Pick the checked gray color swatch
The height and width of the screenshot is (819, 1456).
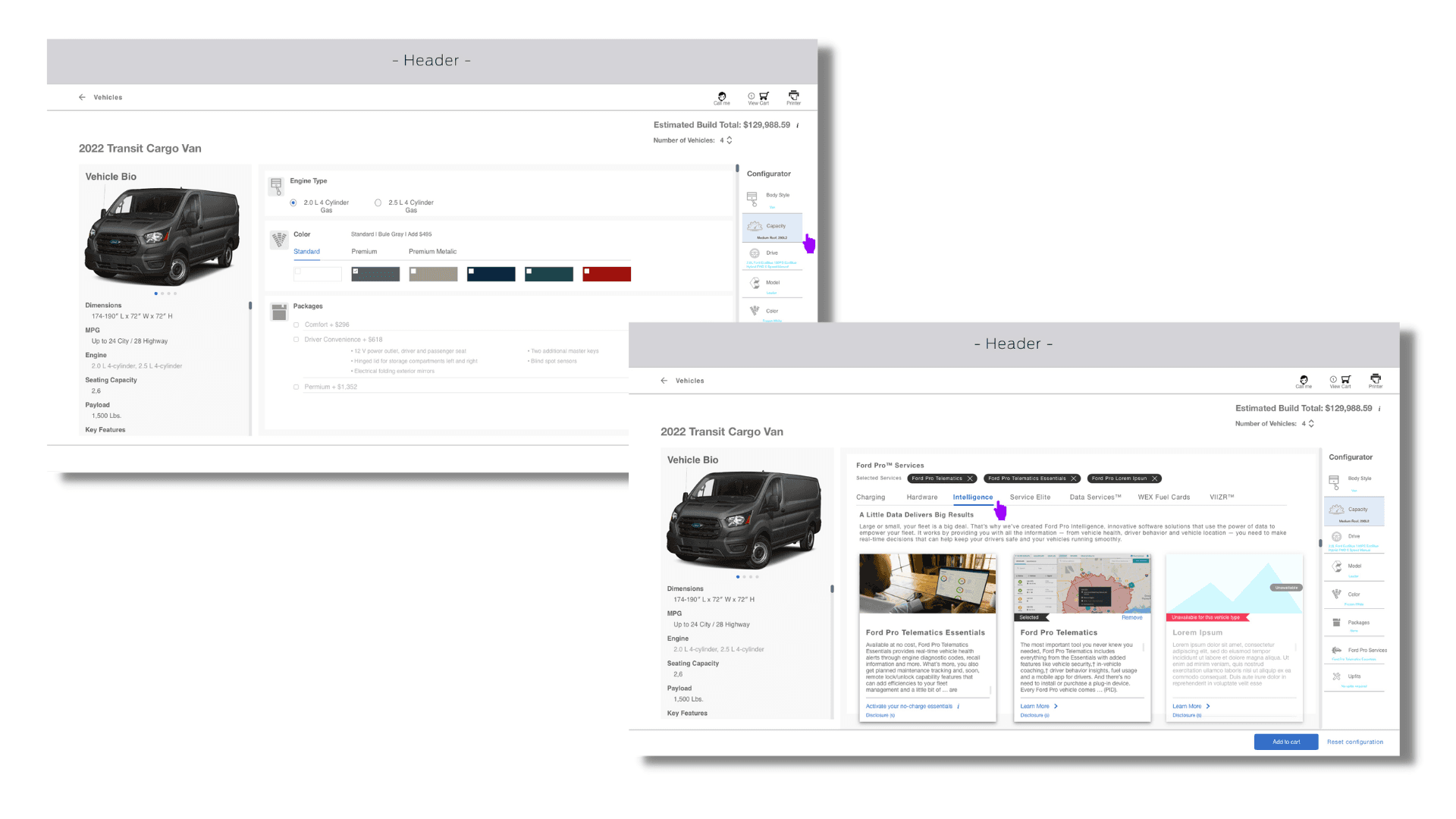375,275
